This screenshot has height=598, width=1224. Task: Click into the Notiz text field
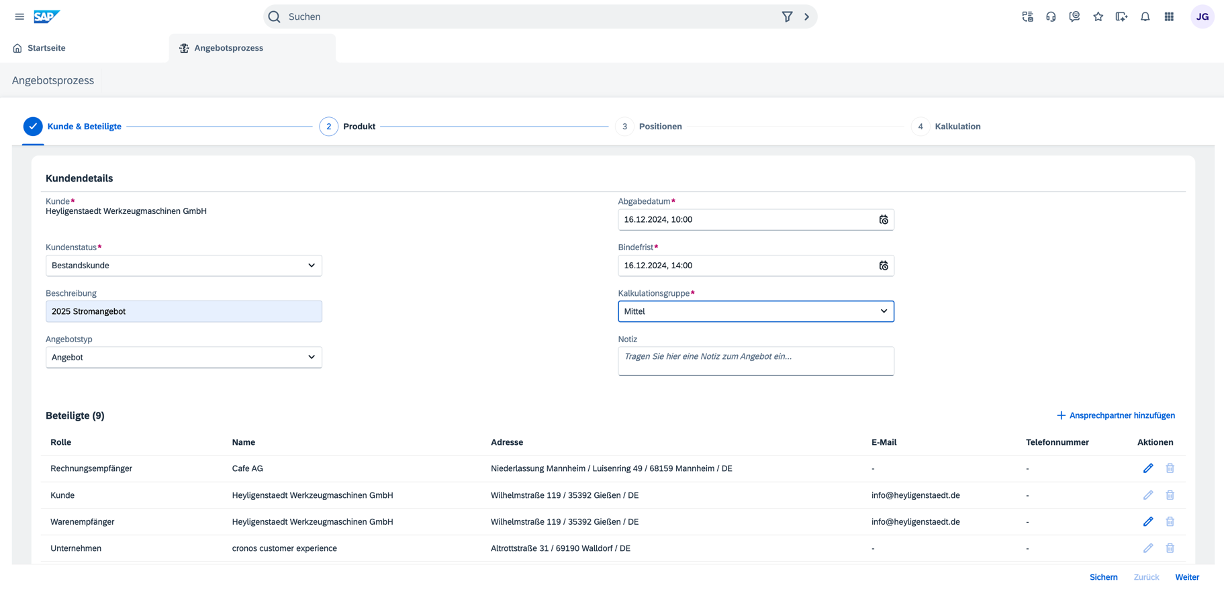coord(755,361)
